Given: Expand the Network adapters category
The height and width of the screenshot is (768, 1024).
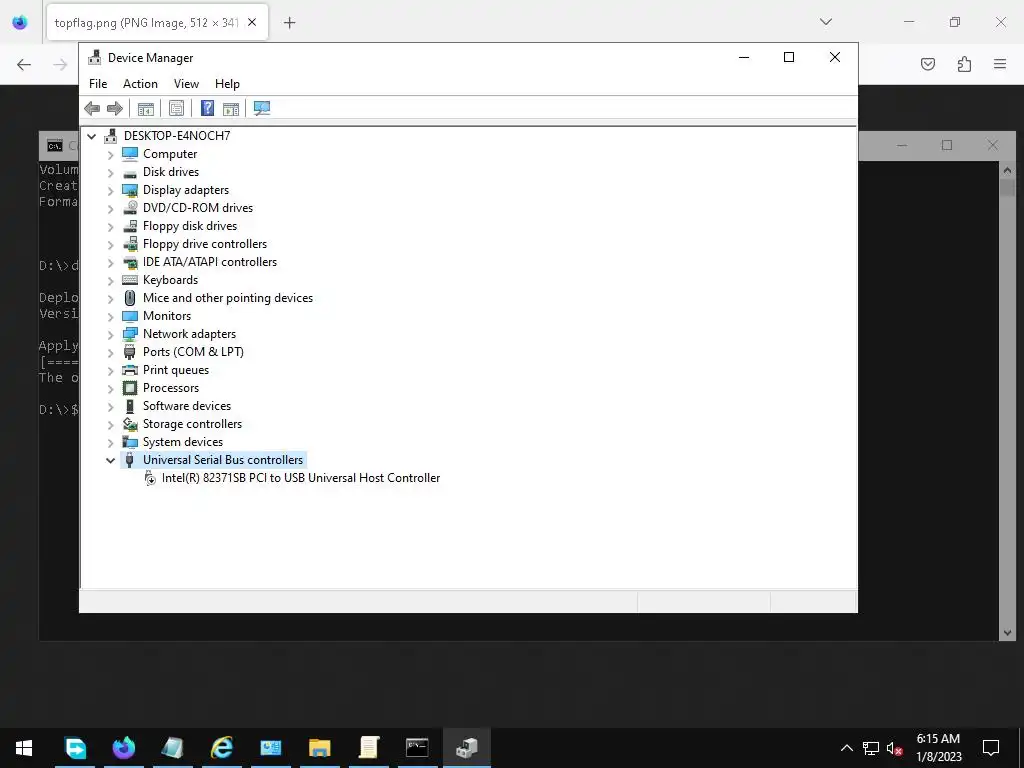Looking at the screenshot, I should click(110, 334).
